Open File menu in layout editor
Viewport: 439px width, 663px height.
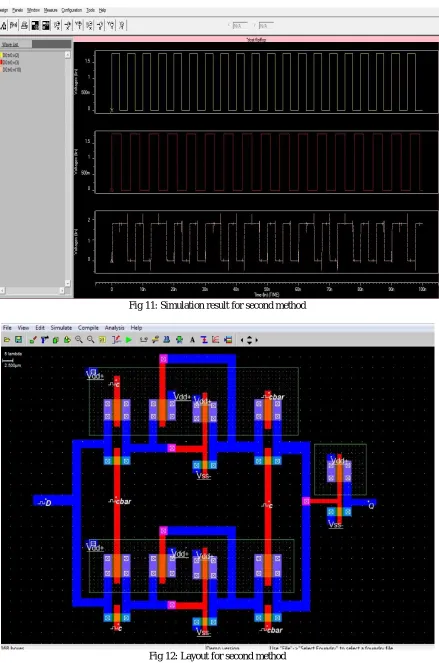[x=7, y=328]
